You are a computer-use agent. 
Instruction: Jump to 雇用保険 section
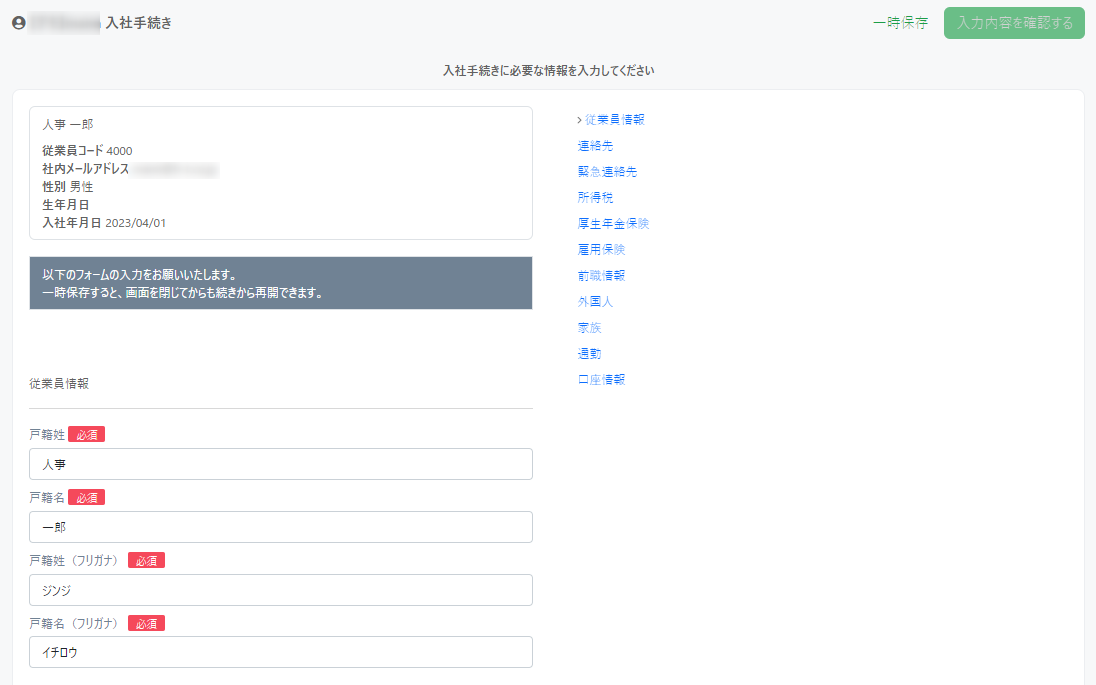(601, 250)
